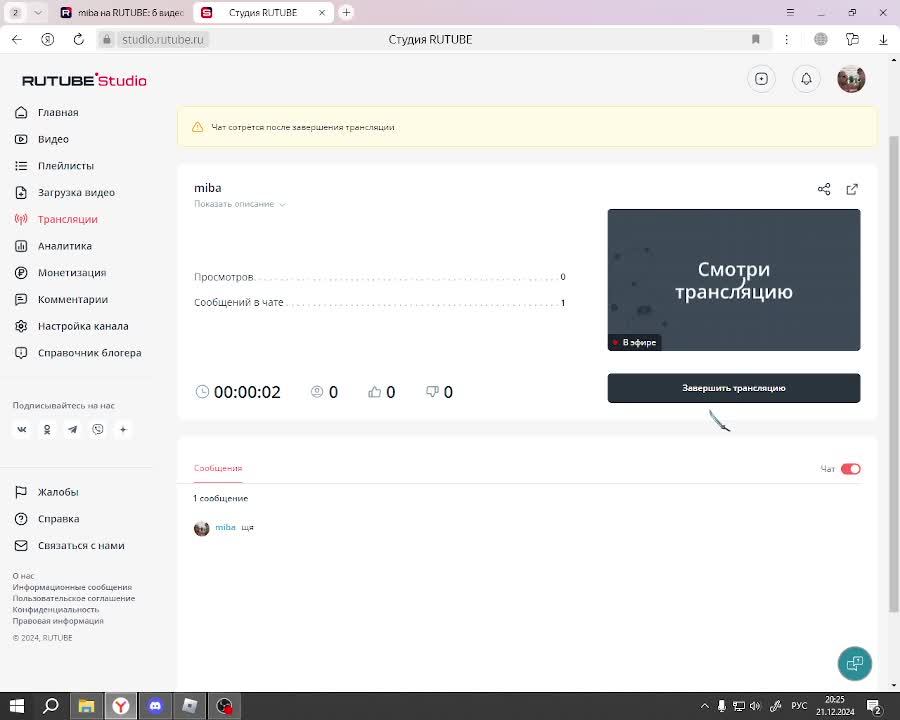Click Завершить трансляцию button
This screenshot has width=900, height=720.
click(734, 388)
